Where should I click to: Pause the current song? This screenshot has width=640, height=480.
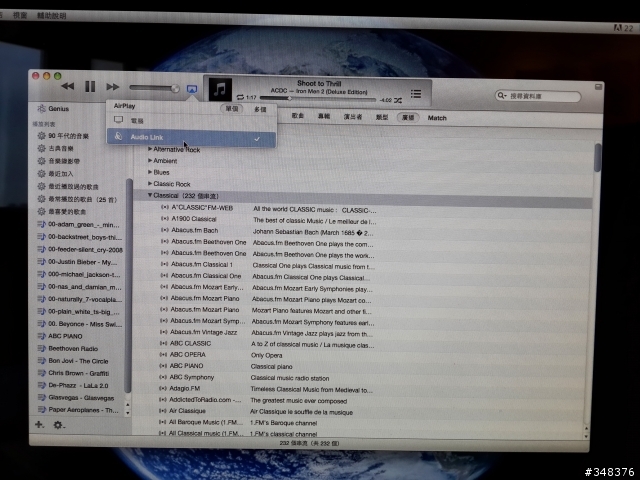click(90, 87)
